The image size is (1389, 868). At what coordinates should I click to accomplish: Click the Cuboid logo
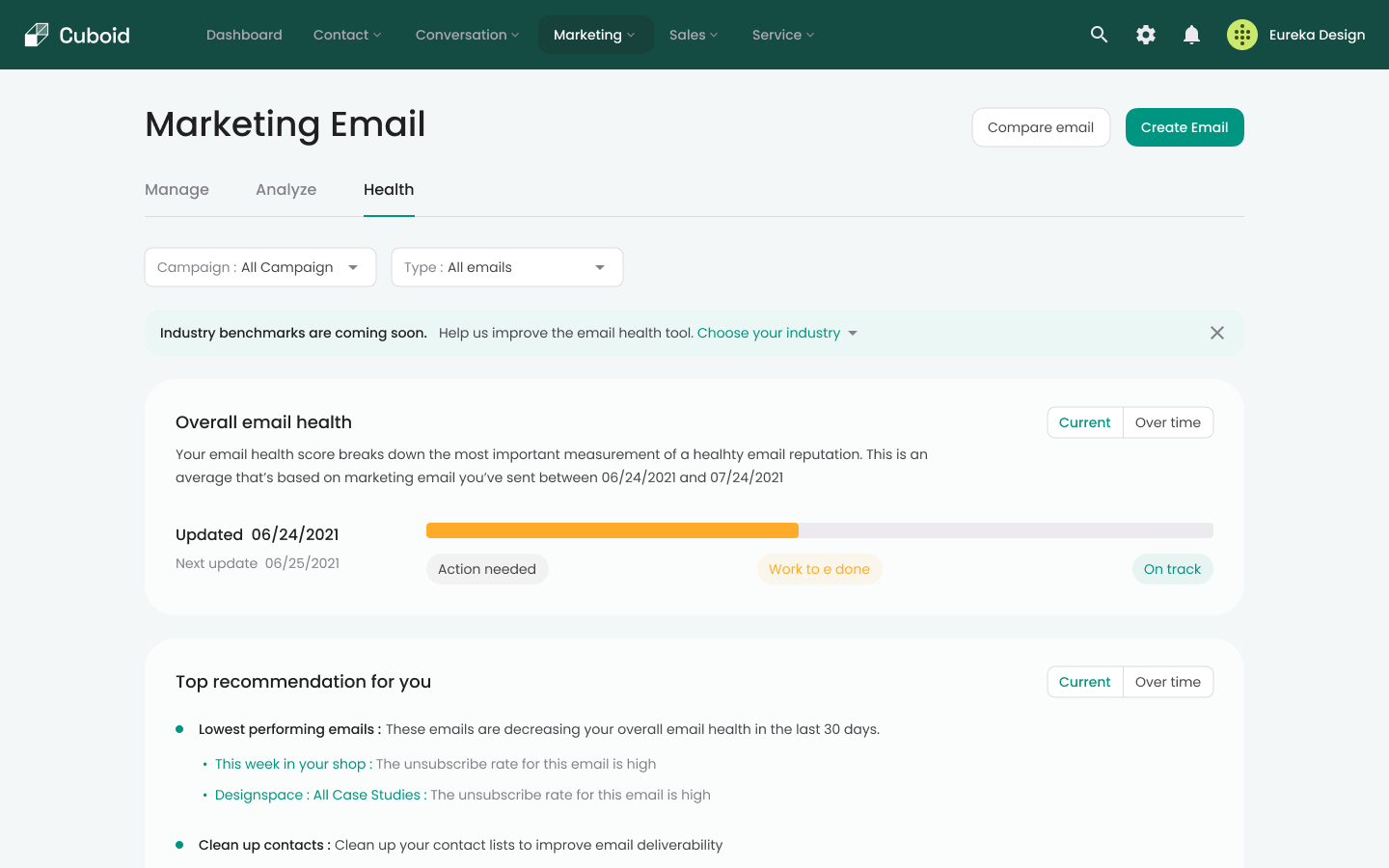tap(76, 35)
